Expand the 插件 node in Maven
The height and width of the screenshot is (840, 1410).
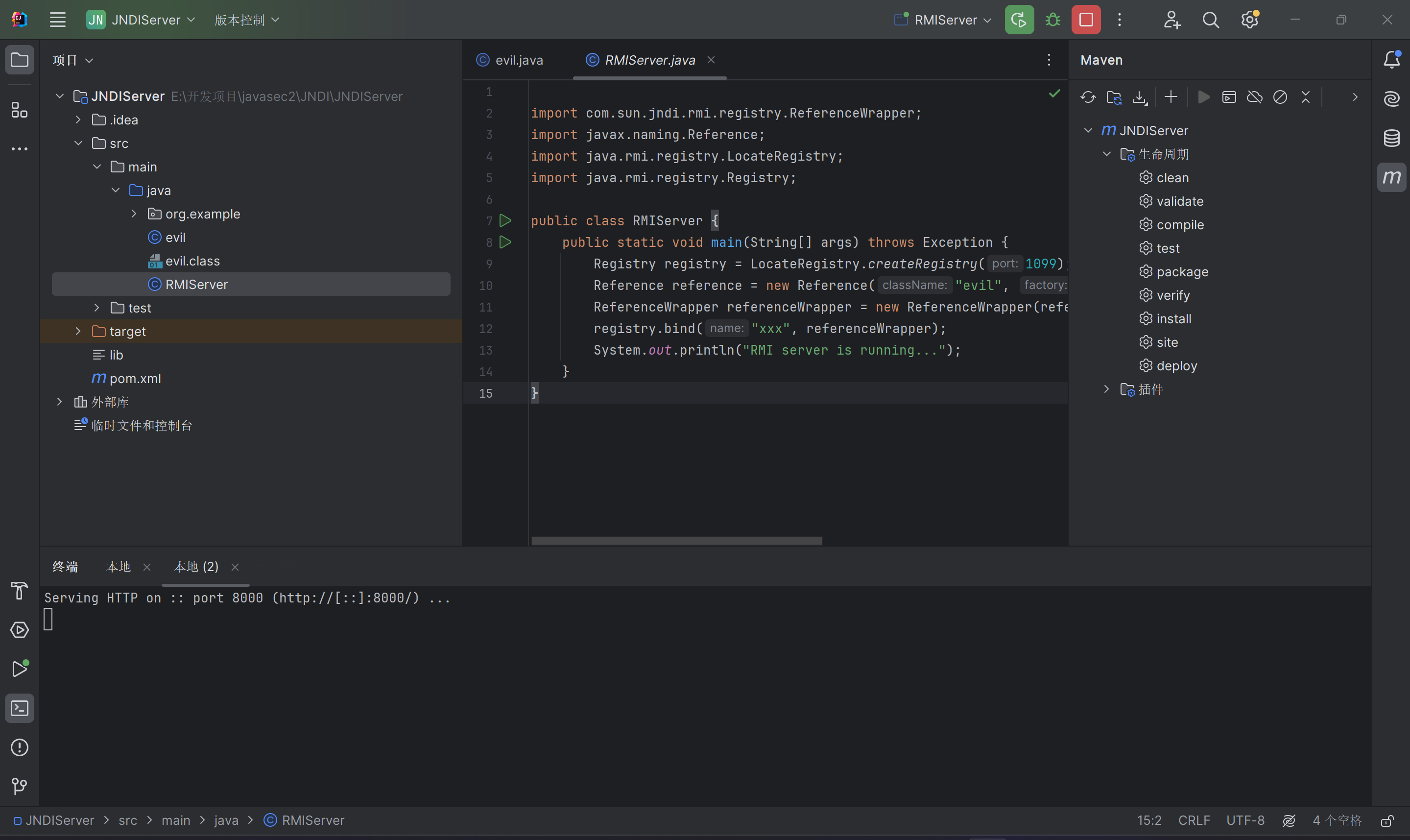click(x=1106, y=389)
